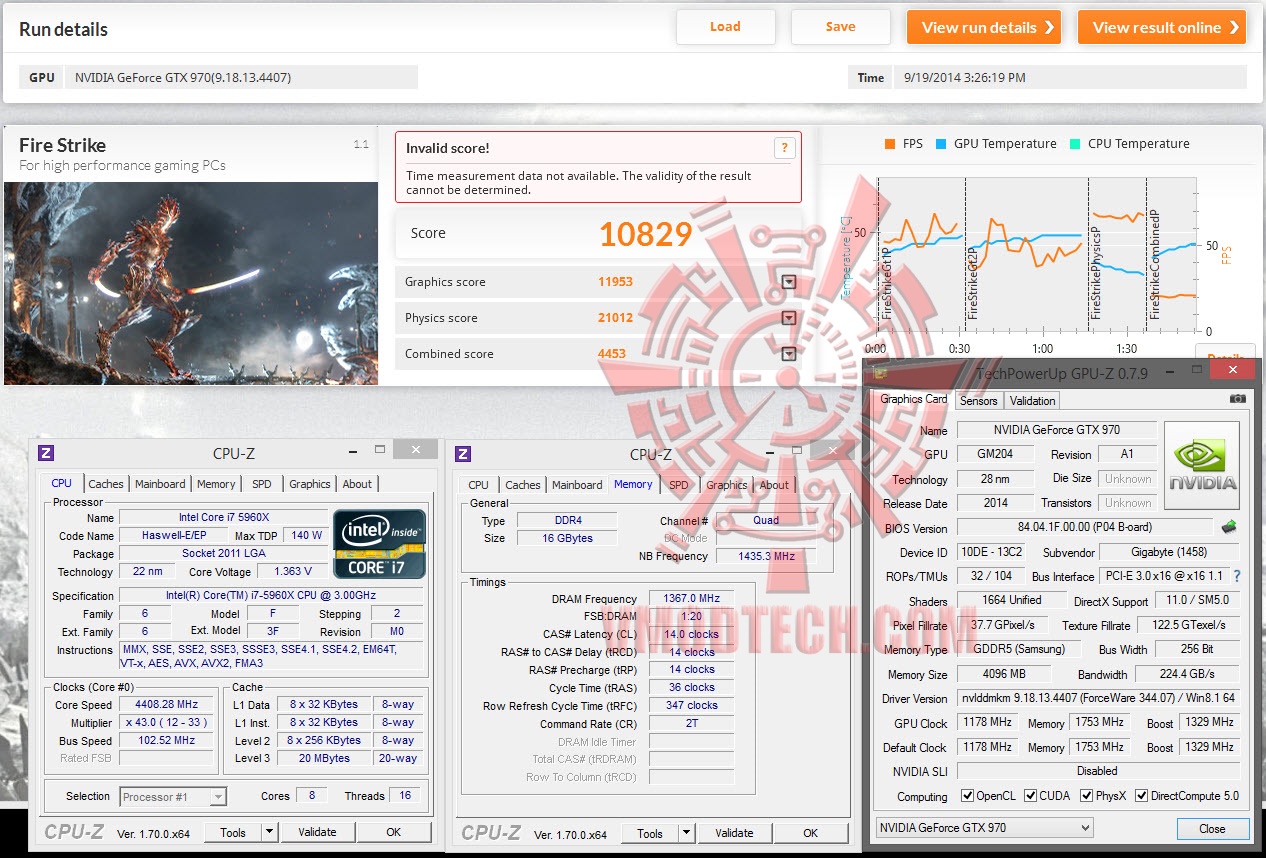Open Tools dropdown arrow in CPU-Z CPU window
The width and height of the screenshot is (1266, 858).
(270, 832)
